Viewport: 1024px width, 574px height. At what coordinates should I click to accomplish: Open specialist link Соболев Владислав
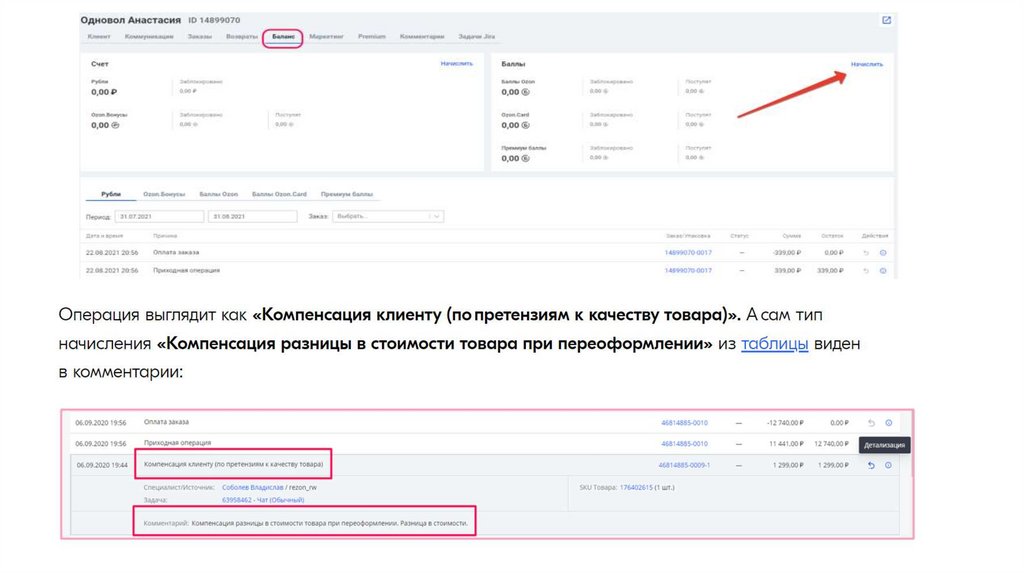(x=253, y=488)
